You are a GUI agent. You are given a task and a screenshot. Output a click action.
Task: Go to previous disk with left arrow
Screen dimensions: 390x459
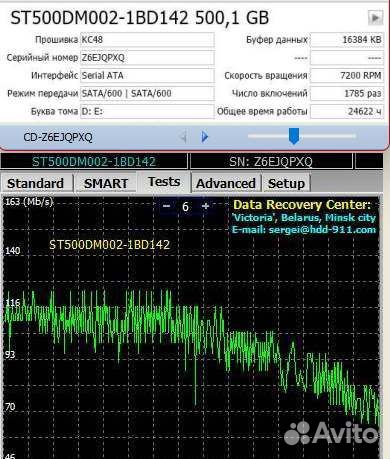pyautogui.click(x=183, y=136)
